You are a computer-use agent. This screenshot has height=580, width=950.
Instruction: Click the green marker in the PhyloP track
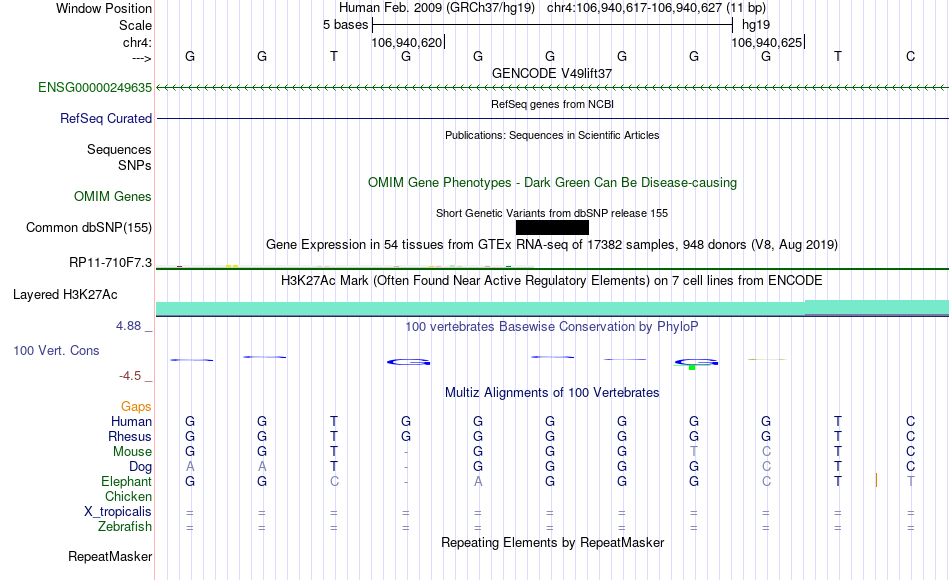[692, 367]
